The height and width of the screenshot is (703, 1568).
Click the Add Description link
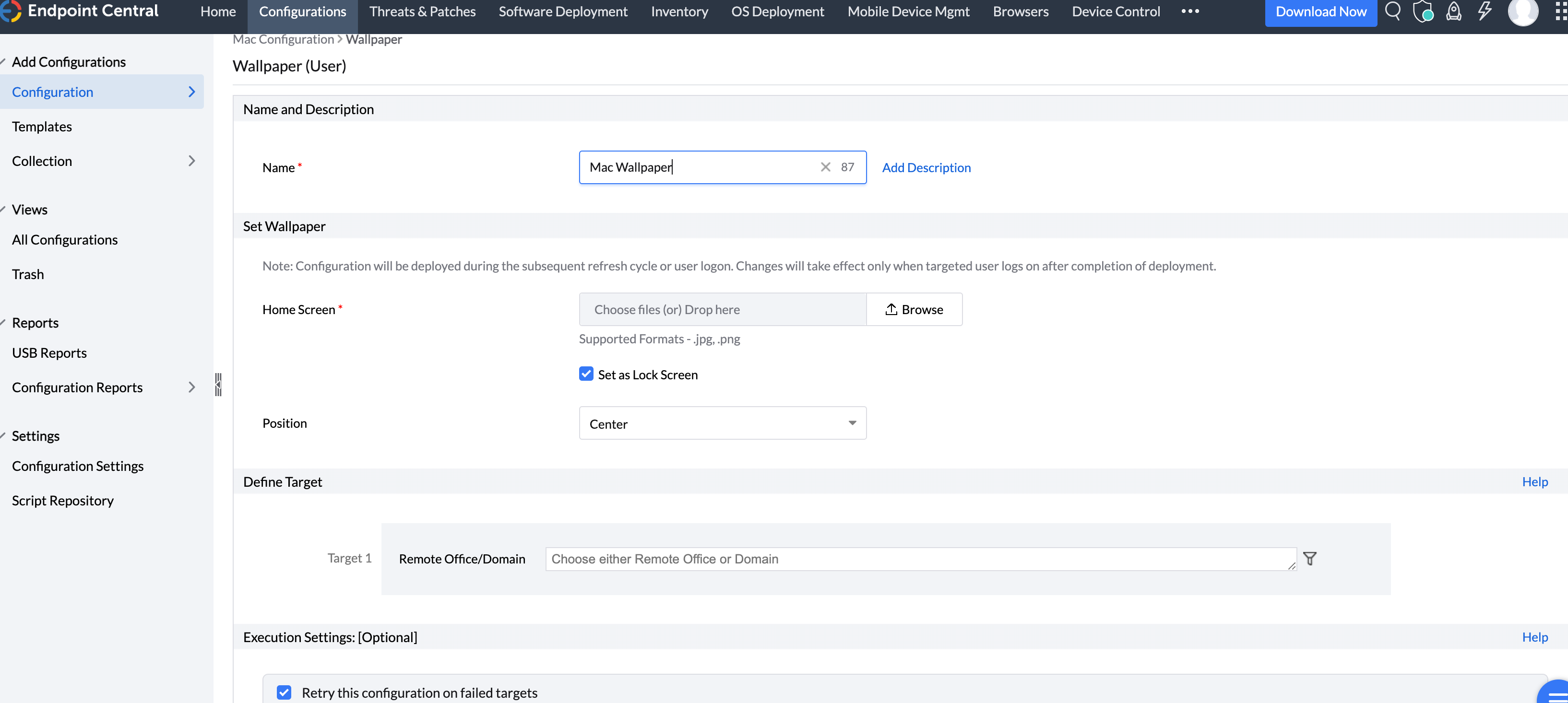pos(926,167)
